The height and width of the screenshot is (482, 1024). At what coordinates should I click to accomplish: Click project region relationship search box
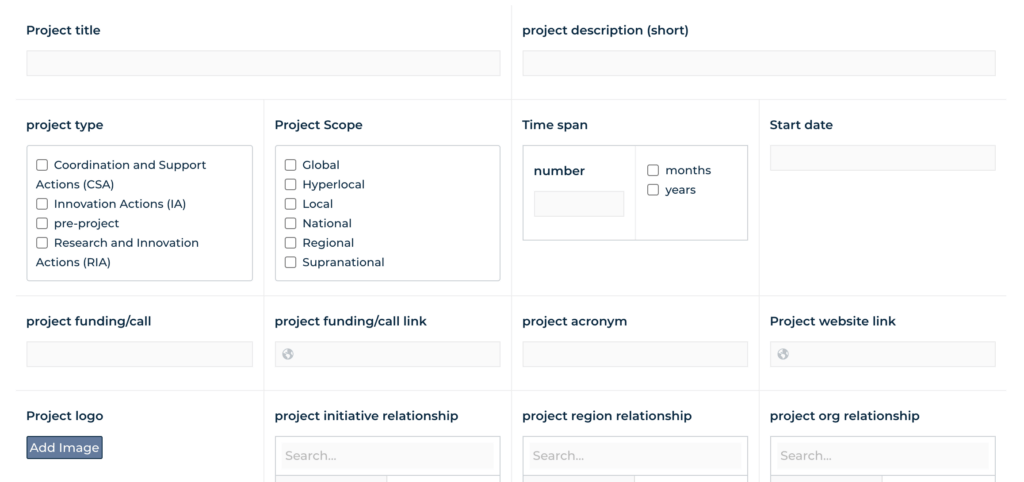pos(635,456)
